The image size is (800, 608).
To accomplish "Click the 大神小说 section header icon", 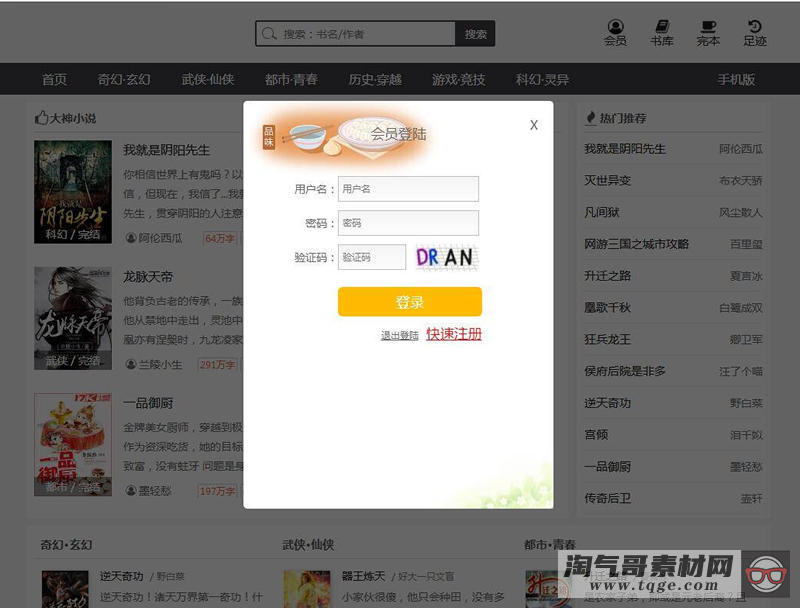I will [42, 117].
